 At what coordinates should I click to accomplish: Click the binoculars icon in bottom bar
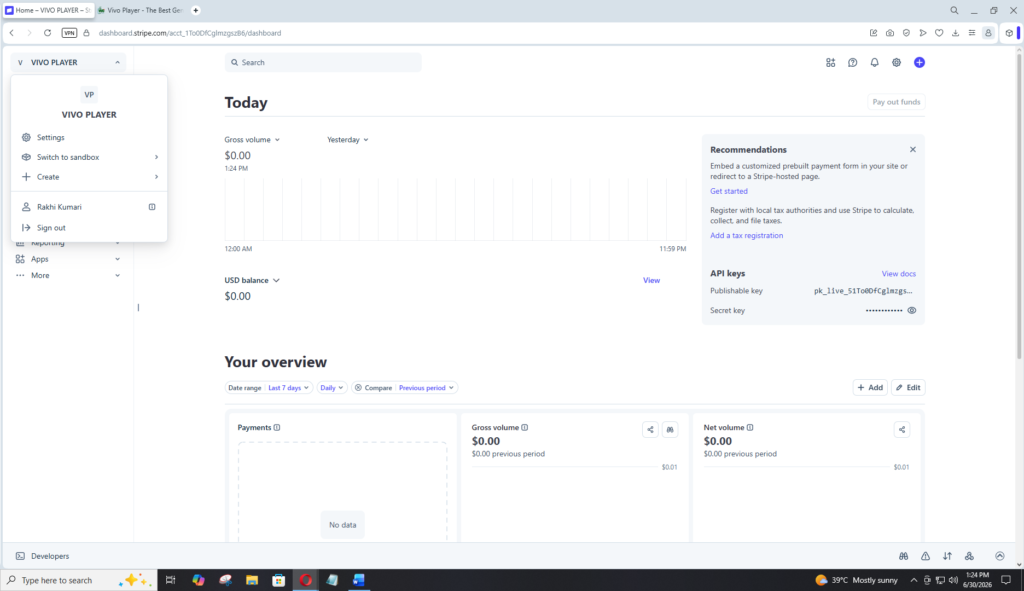(x=903, y=556)
